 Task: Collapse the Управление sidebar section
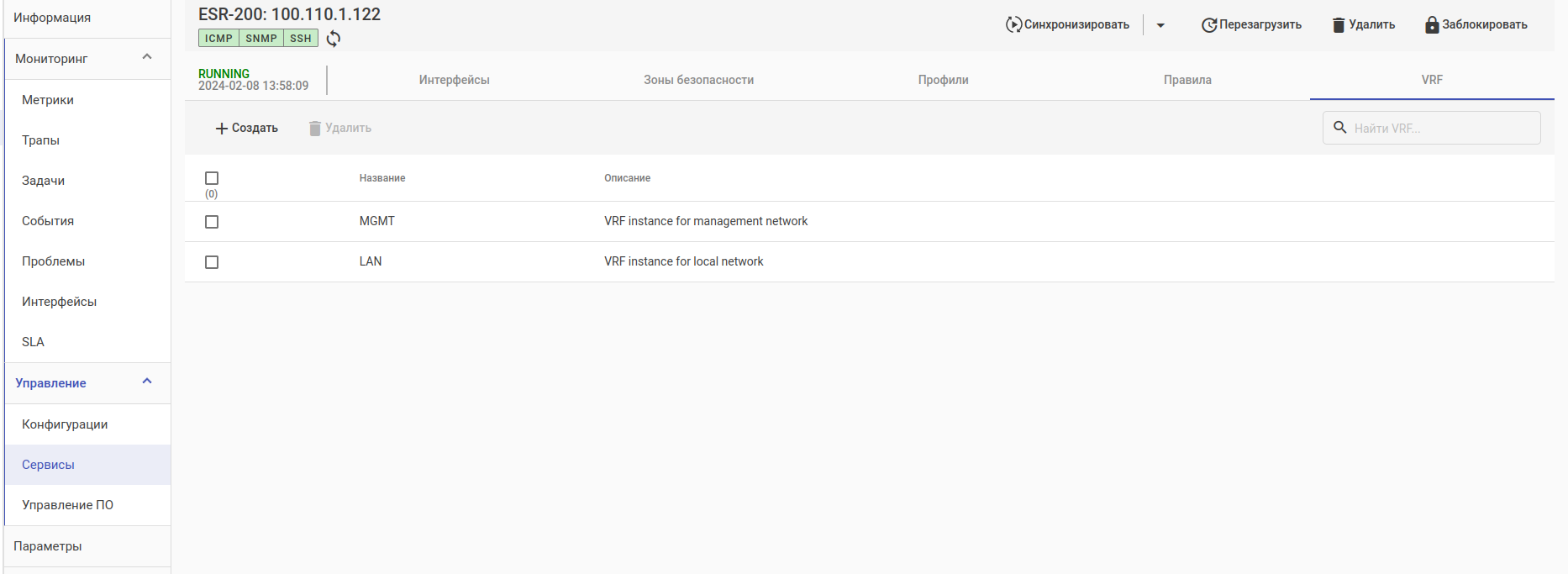(x=147, y=382)
